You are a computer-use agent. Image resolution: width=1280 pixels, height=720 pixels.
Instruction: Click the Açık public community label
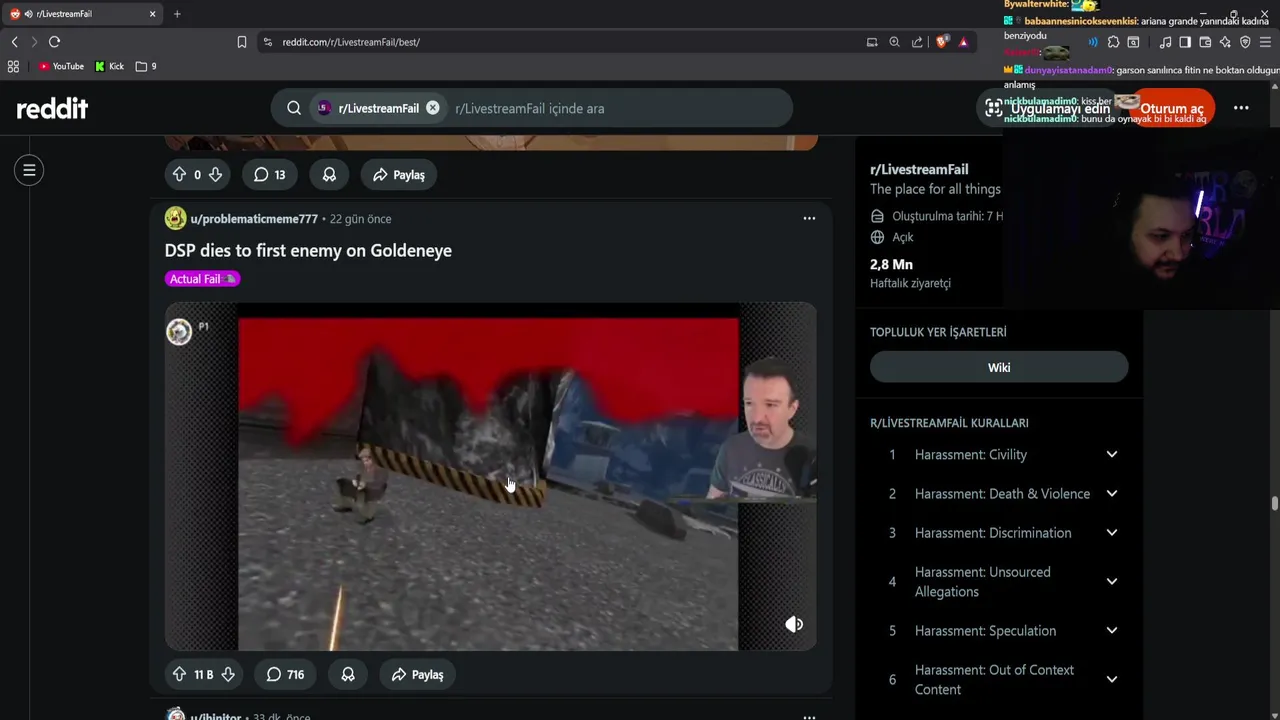pyautogui.click(x=903, y=237)
